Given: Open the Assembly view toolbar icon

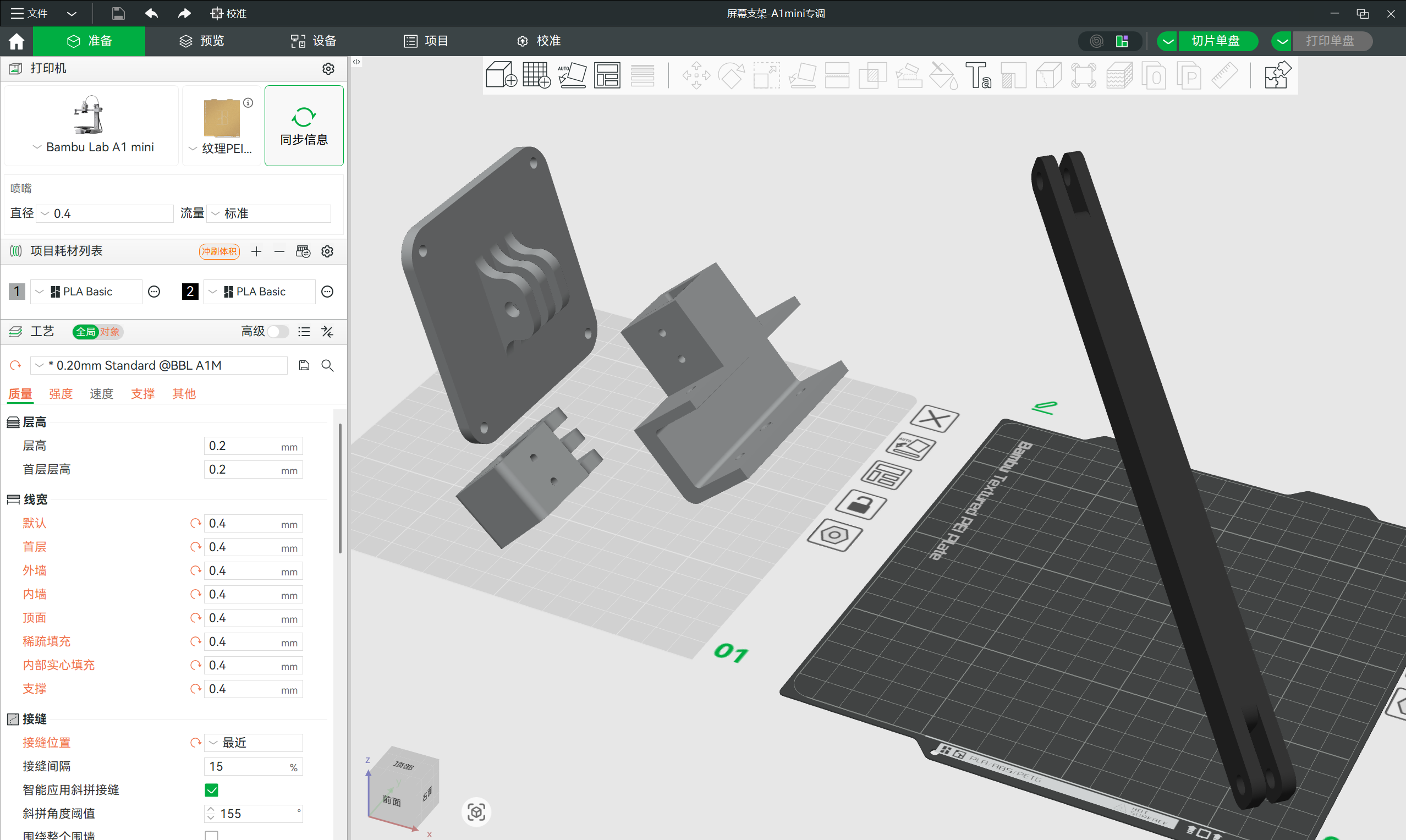Looking at the screenshot, I should tap(1277, 75).
